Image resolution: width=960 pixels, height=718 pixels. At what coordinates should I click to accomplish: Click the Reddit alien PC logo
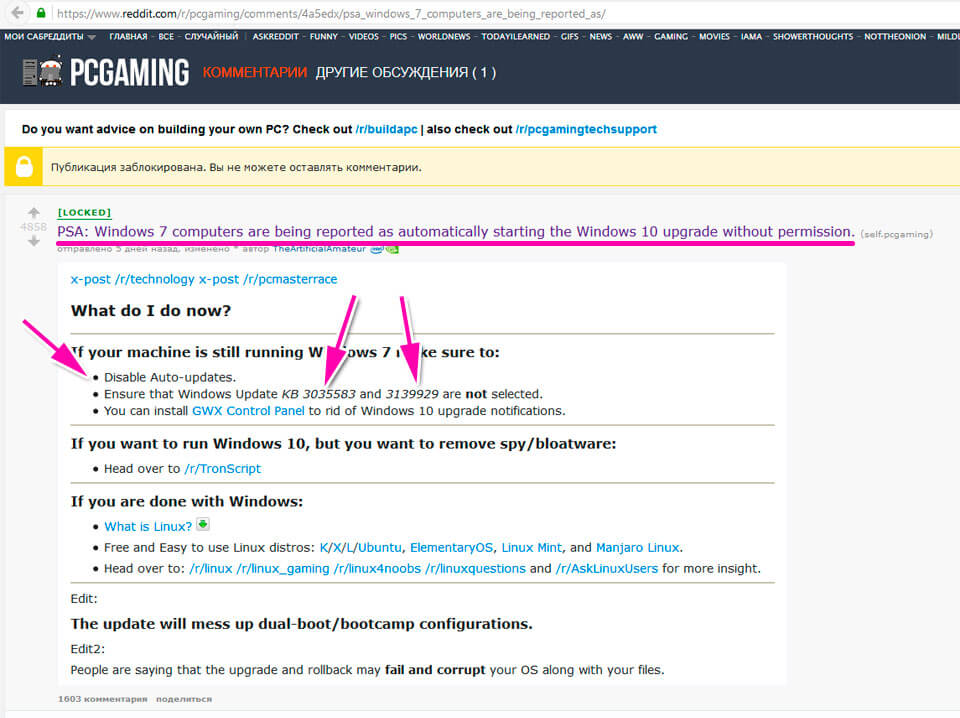[x=43, y=72]
